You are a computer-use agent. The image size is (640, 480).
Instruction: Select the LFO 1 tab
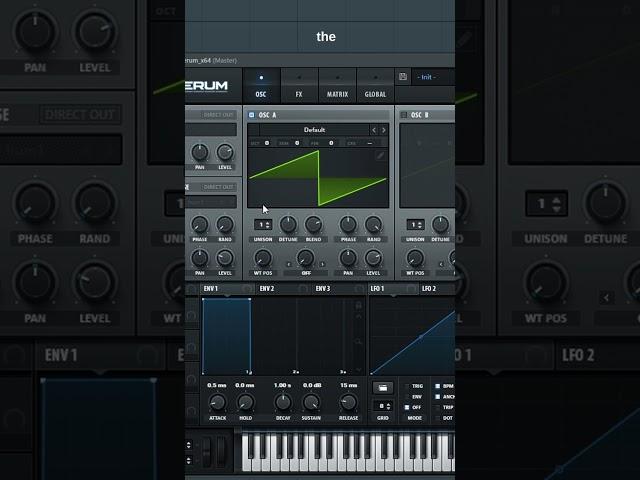tap(393, 289)
